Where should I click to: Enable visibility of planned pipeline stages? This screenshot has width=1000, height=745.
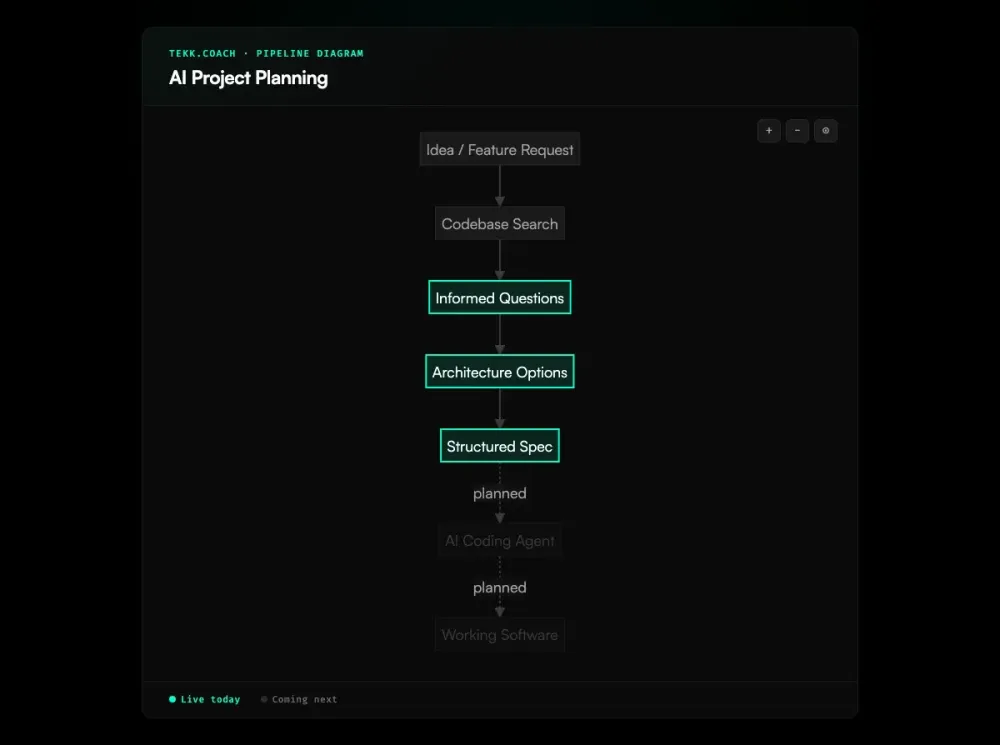point(298,699)
